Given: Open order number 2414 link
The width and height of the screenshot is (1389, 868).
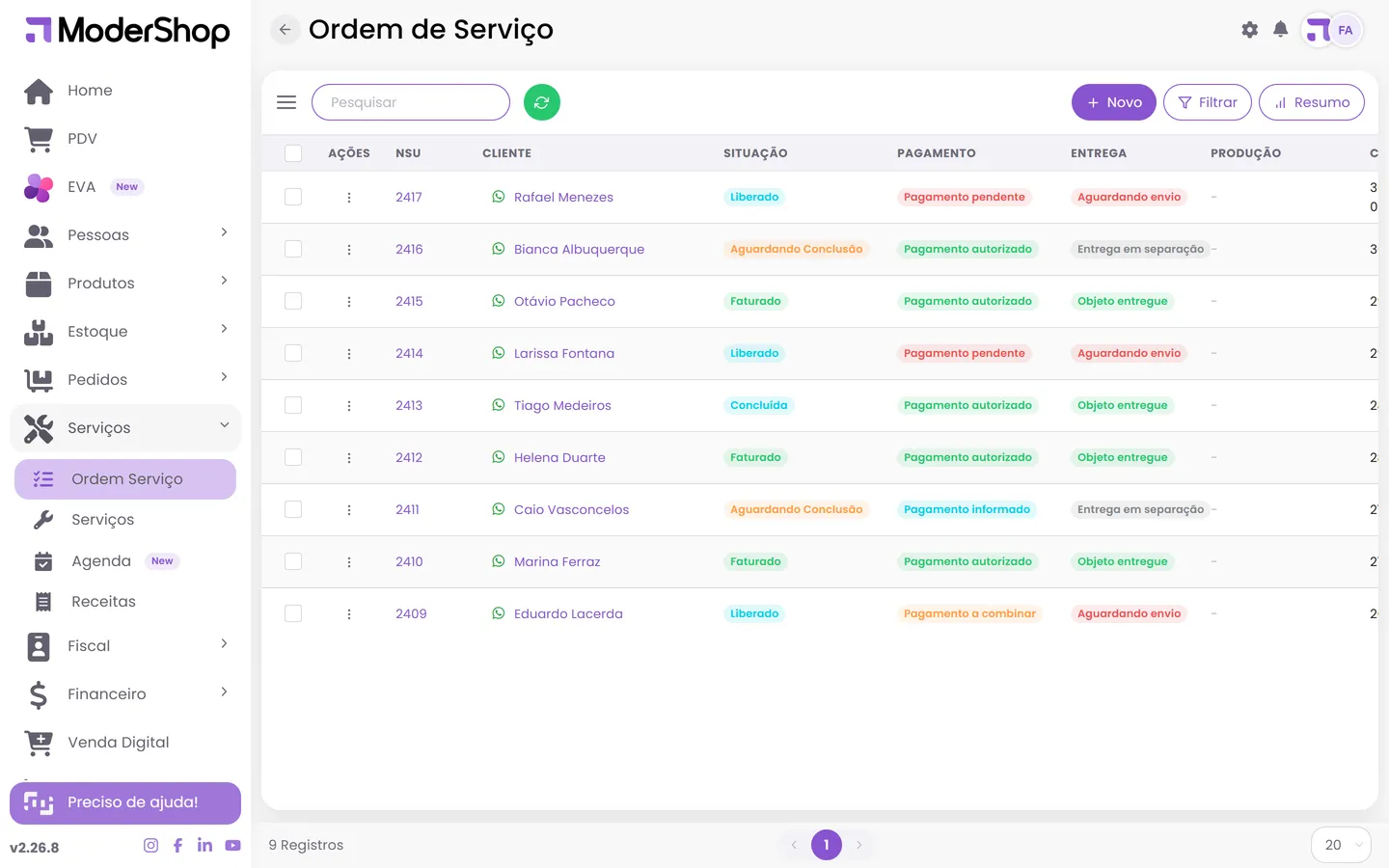Looking at the screenshot, I should pyautogui.click(x=409, y=353).
